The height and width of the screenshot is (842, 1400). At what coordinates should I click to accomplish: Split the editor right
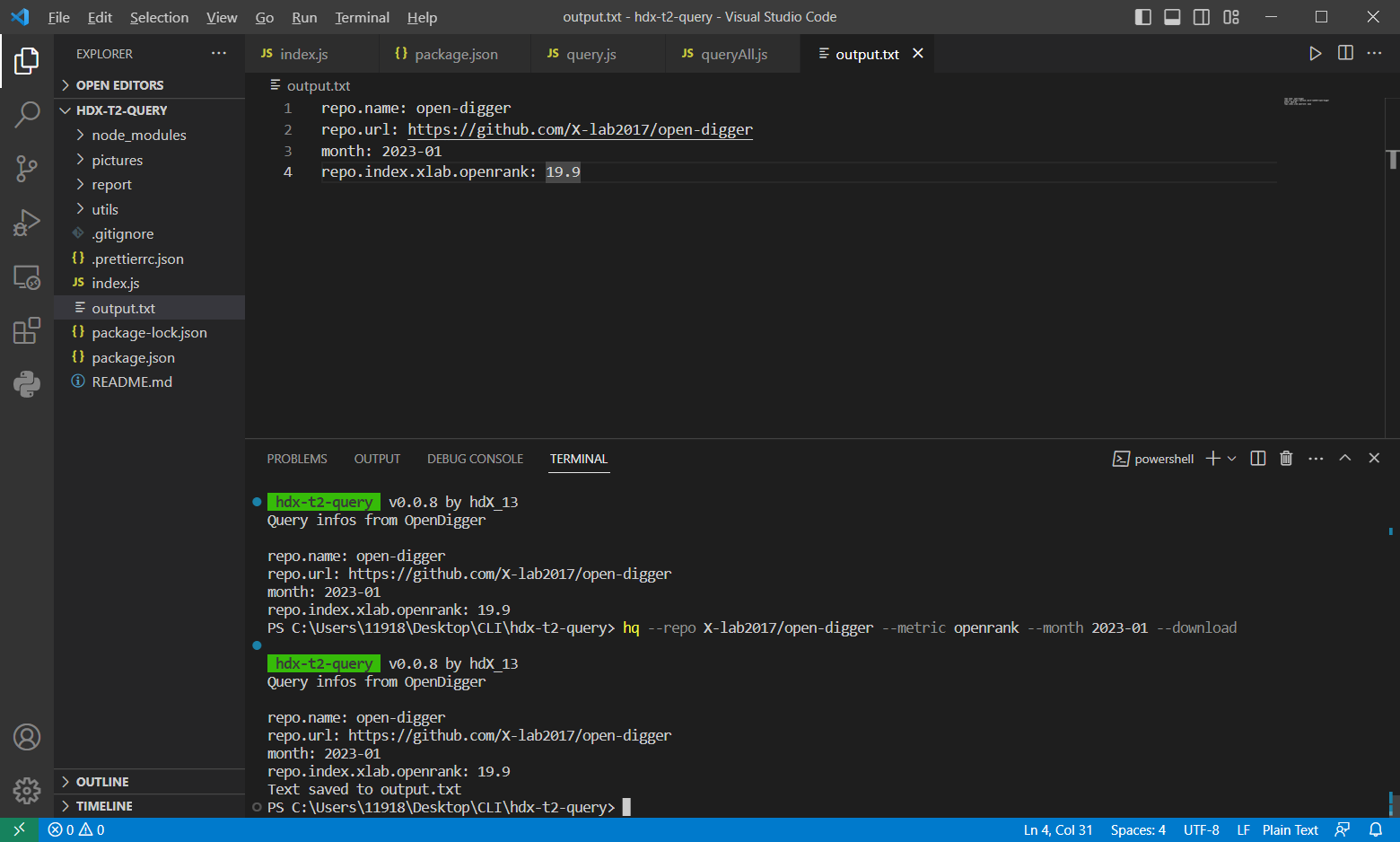pos(1345,53)
